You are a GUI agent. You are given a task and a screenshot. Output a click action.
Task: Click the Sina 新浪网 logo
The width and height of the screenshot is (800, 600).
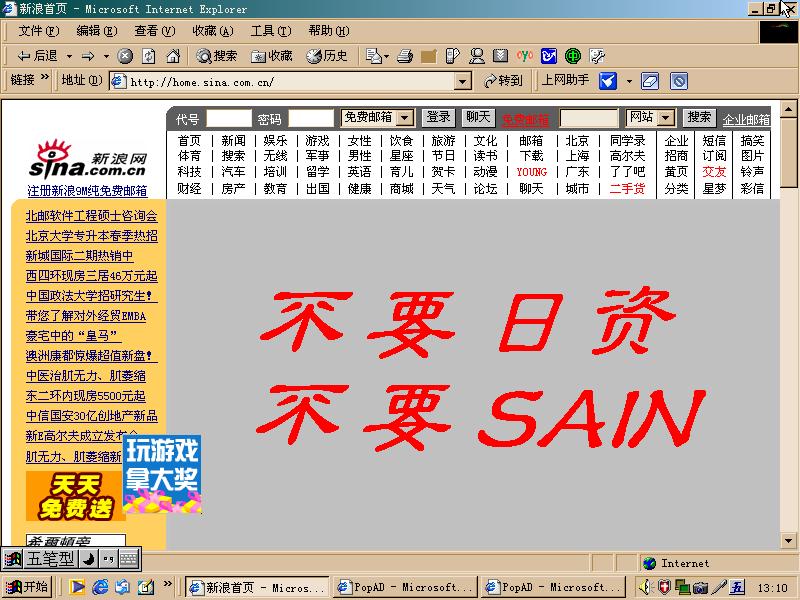click(88, 160)
